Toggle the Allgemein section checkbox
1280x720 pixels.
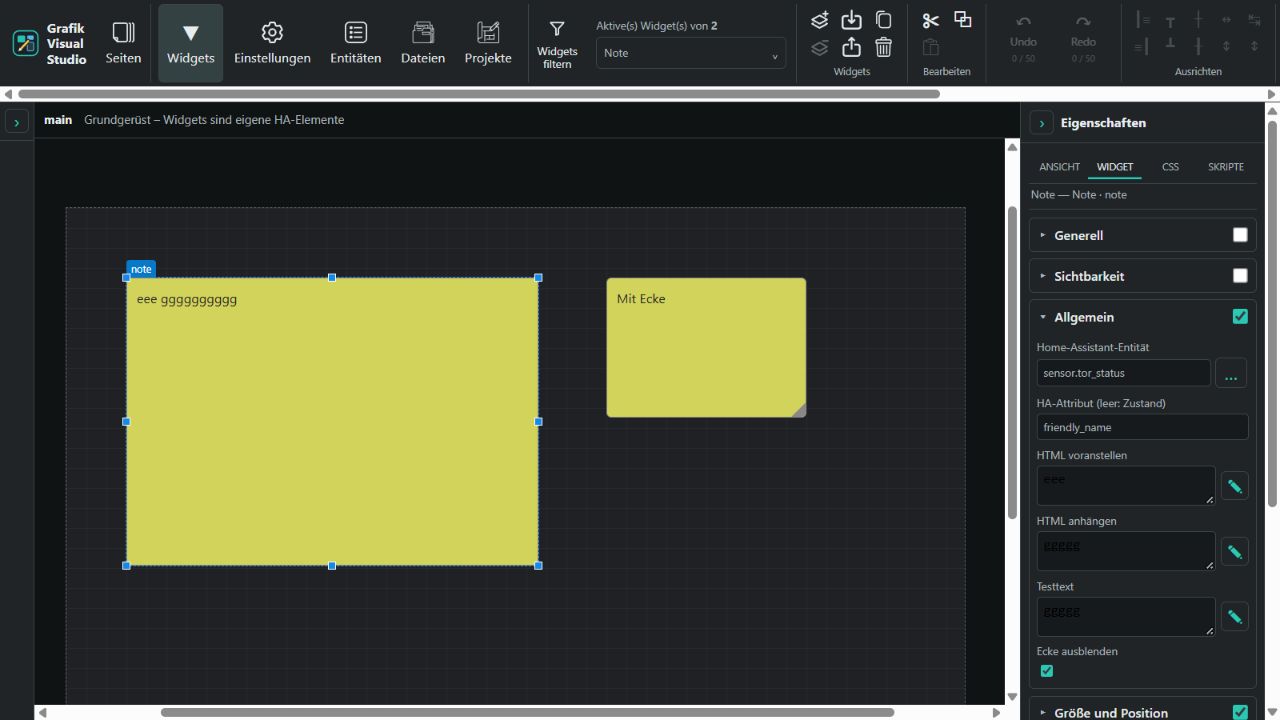click(x=1240, y=317)
